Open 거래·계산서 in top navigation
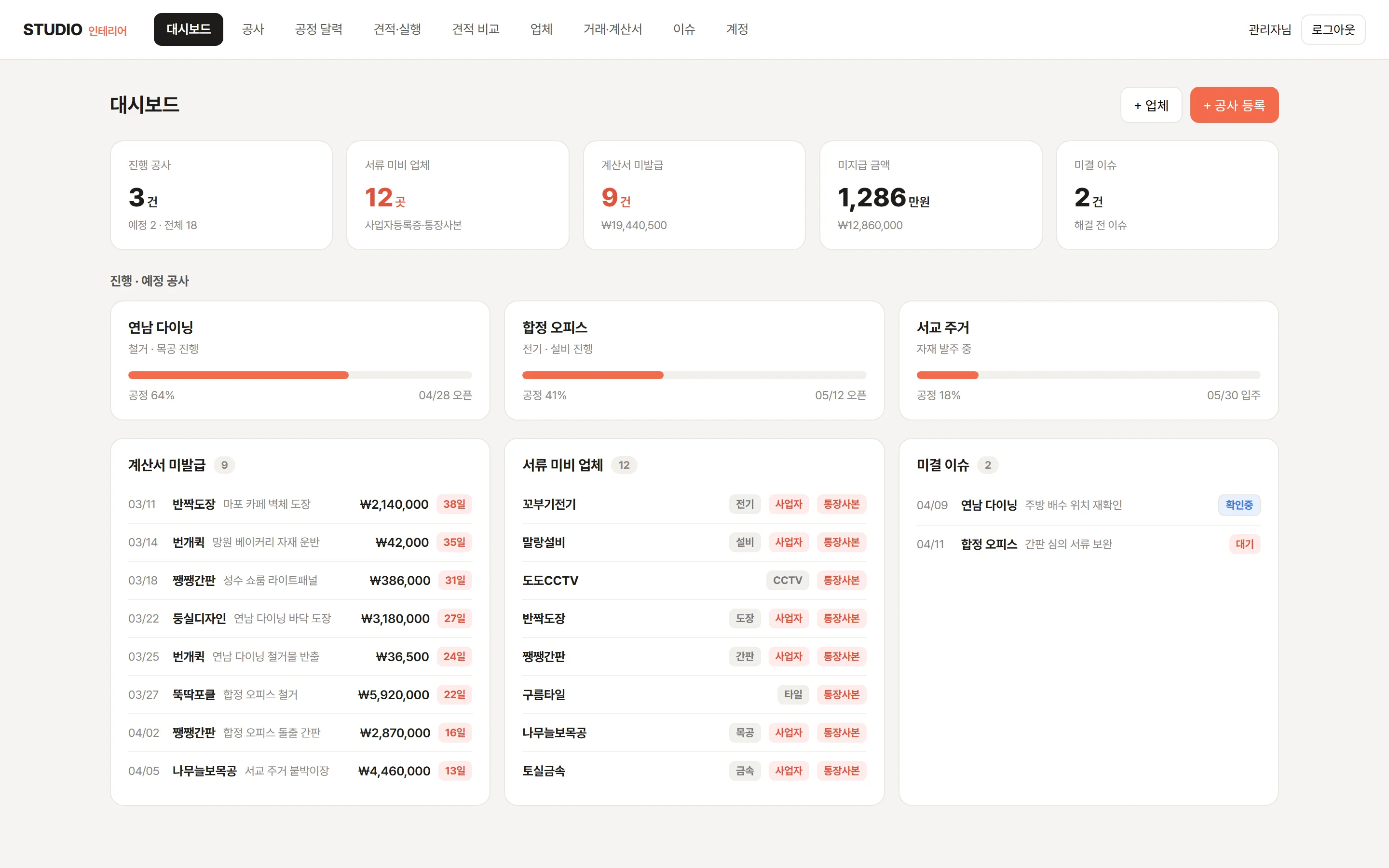Image resolution: width=1389 pixels, height=868 pixels. (x=613, y=29)
